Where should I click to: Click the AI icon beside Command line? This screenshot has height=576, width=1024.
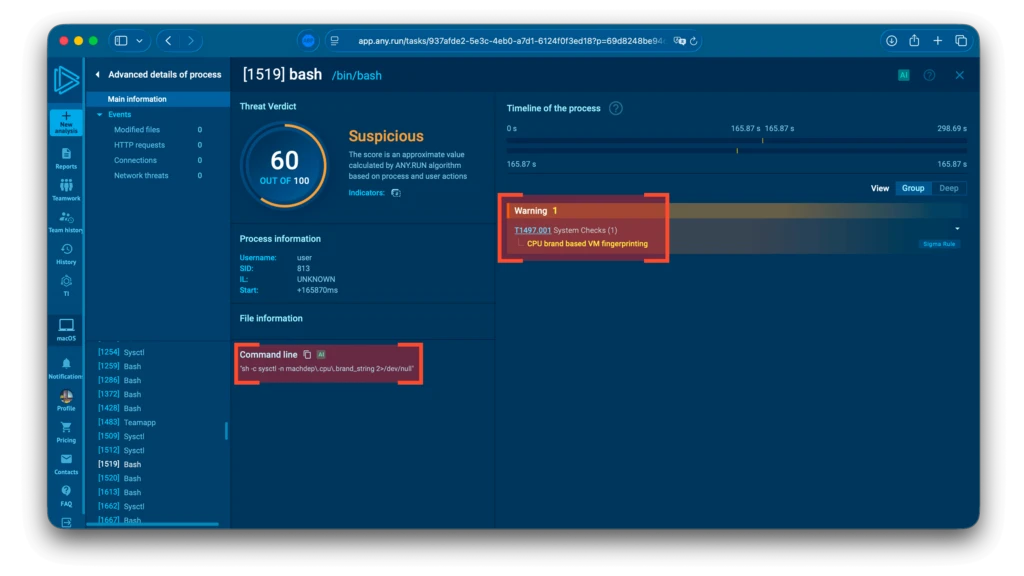321,355
